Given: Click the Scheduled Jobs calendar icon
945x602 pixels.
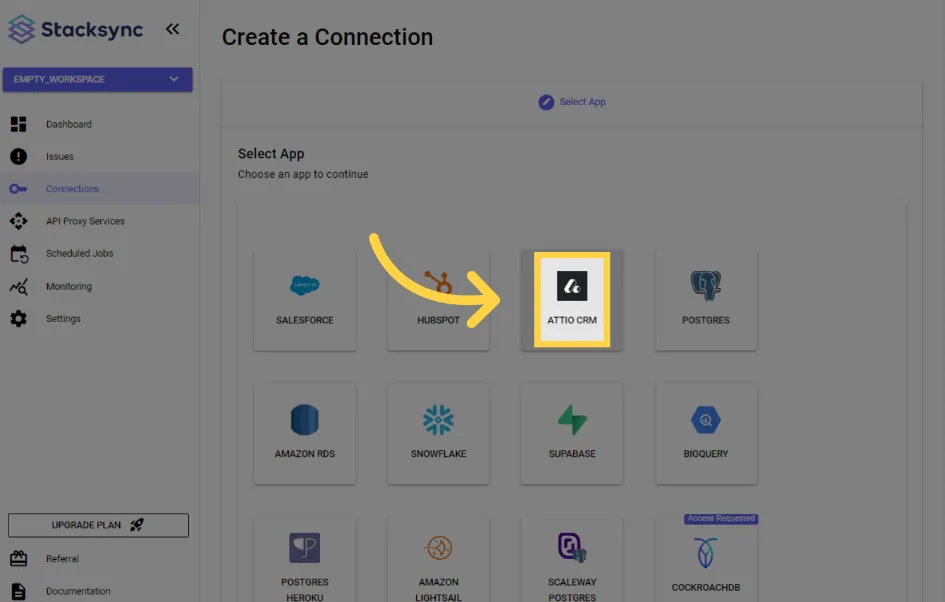Looking at the screenshot, I should tap(19, 254).
